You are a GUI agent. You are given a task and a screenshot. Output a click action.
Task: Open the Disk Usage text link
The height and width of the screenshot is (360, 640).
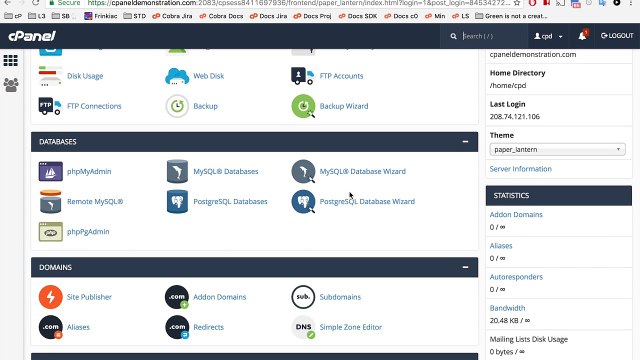point(85,76)
